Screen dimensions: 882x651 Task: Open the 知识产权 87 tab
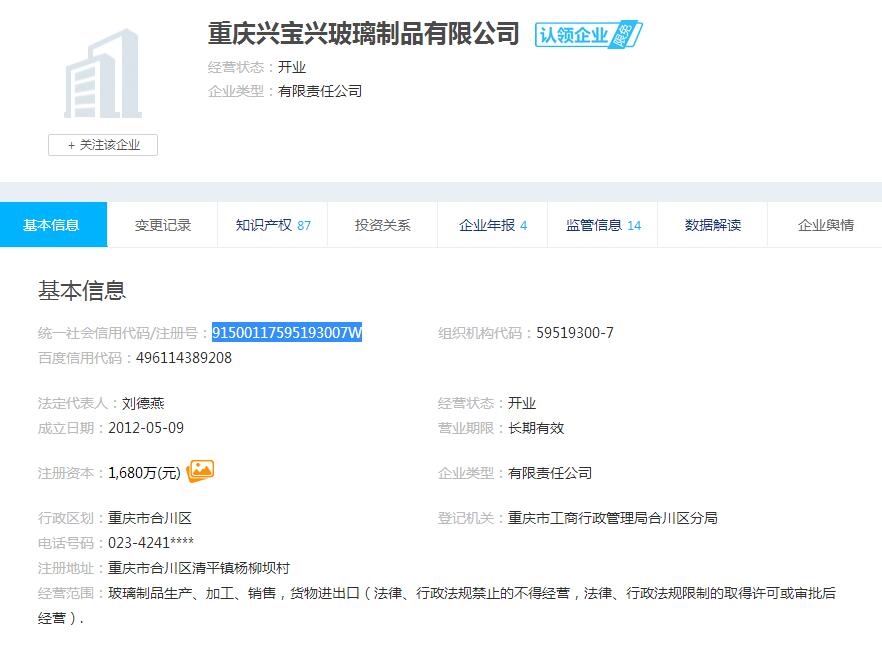[x=273, y=225]
